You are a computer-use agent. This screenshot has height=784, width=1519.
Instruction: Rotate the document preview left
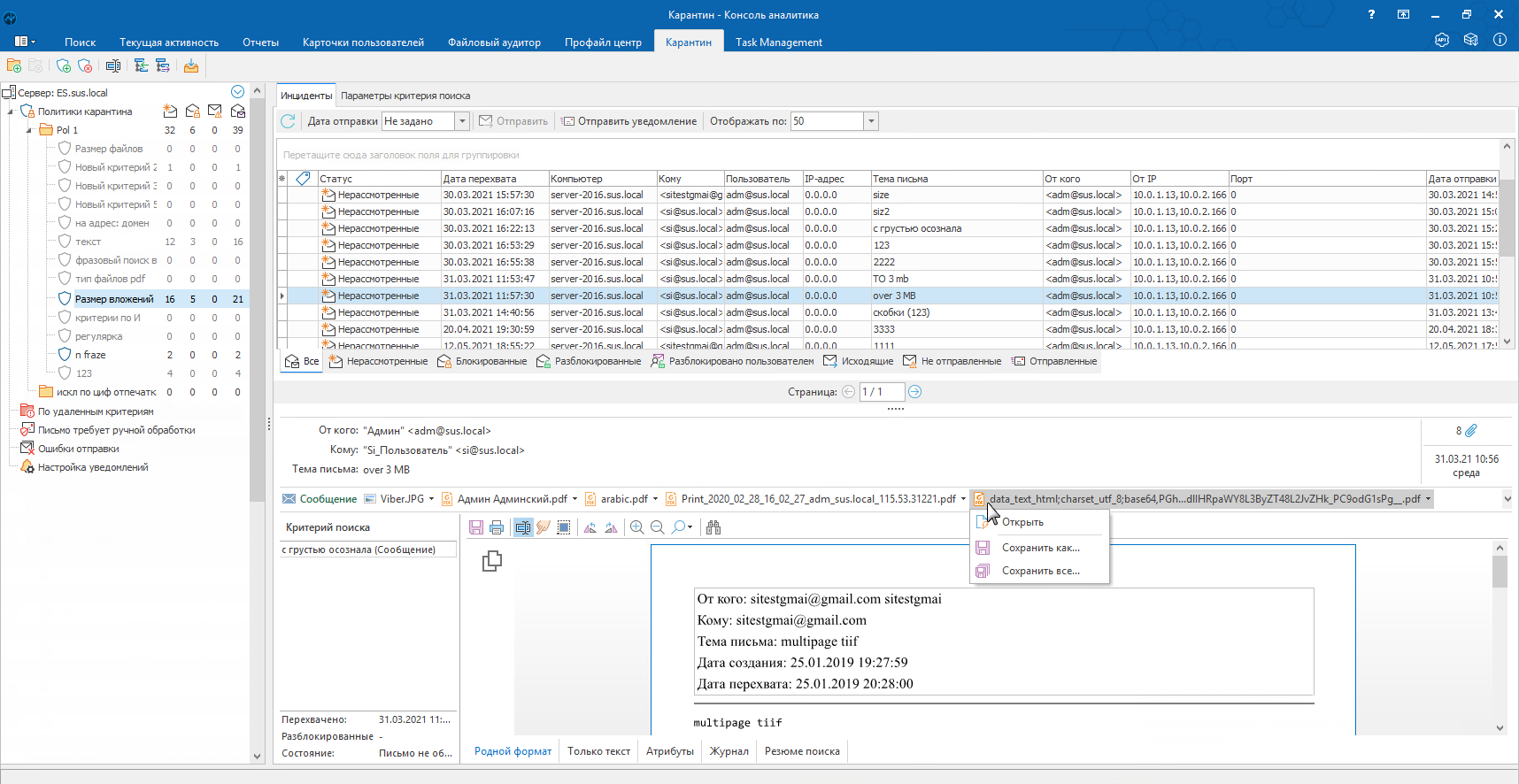point(590,527)
